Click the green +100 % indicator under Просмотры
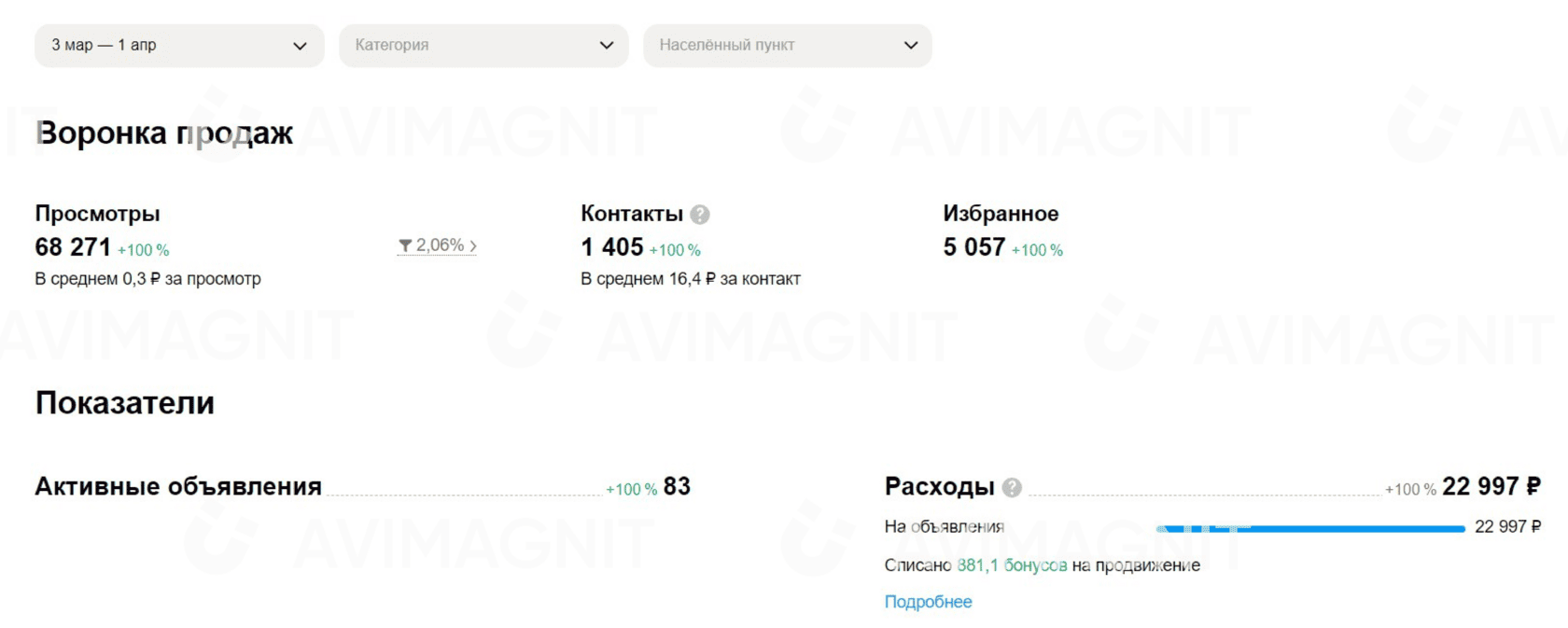The height and width of the screenshot is (628, 1568). [x=143, y=250]
